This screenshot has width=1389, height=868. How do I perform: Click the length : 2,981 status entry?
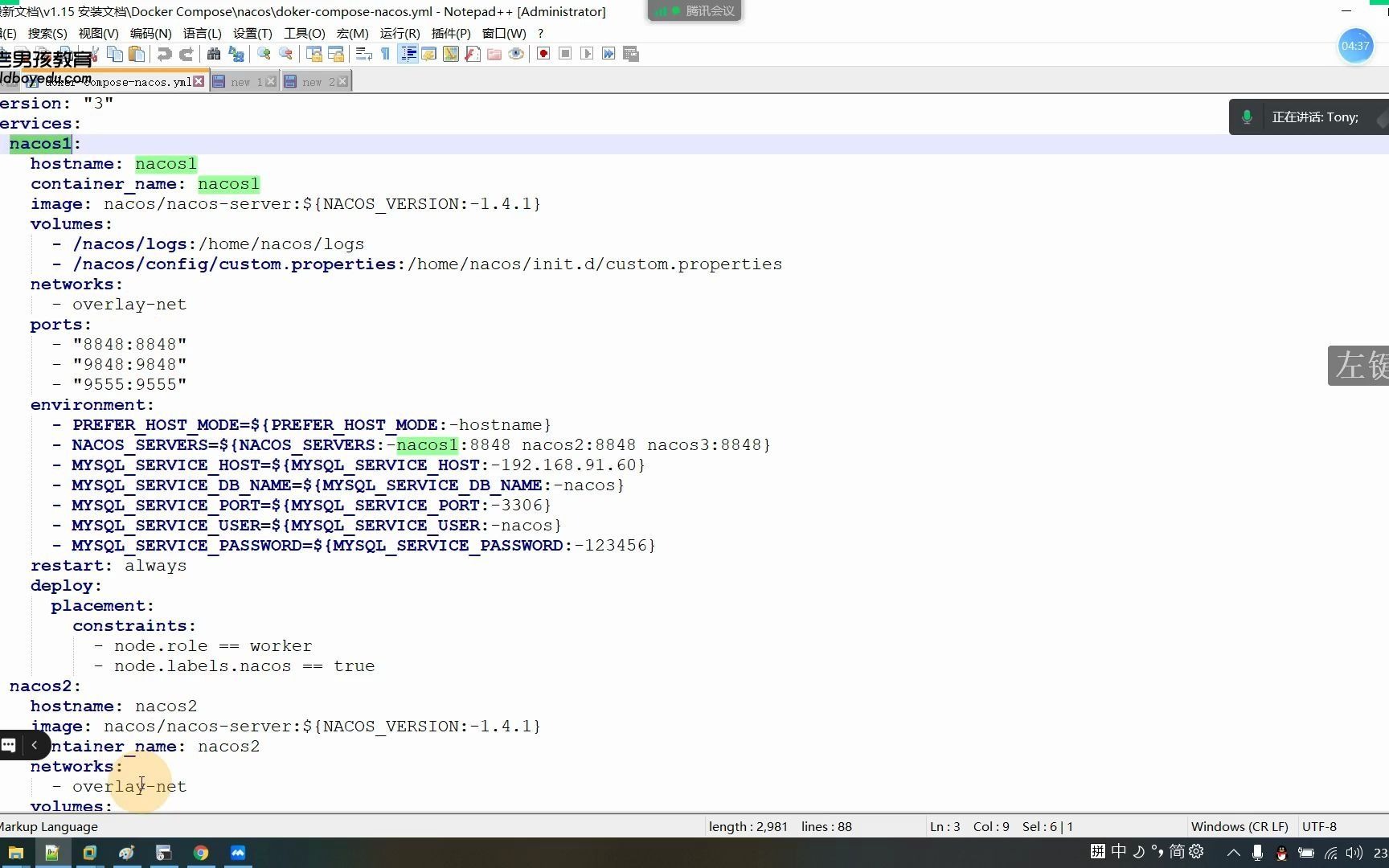tap(748, 826)
